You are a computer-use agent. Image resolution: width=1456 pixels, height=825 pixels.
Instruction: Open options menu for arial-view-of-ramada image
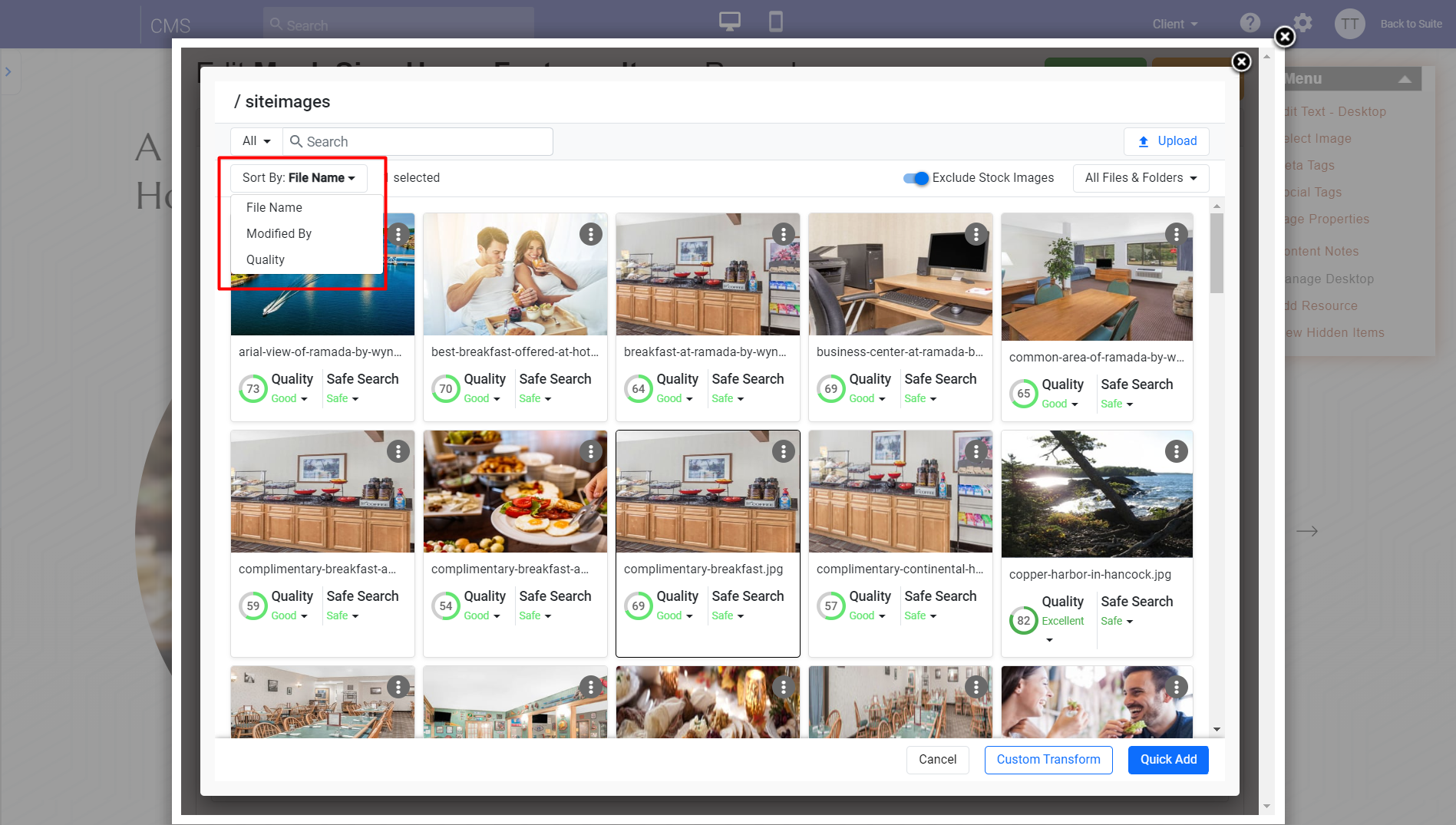click(398, 234)
